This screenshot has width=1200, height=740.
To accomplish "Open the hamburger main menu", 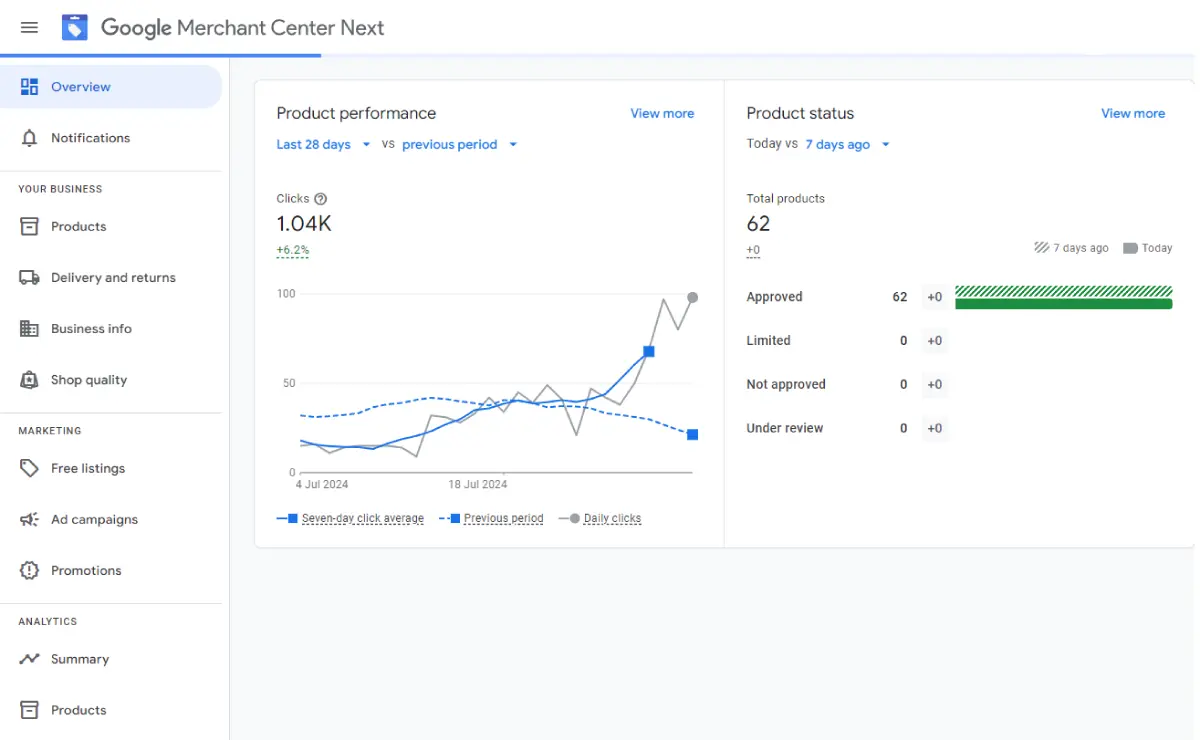I will tap(29, 27).
